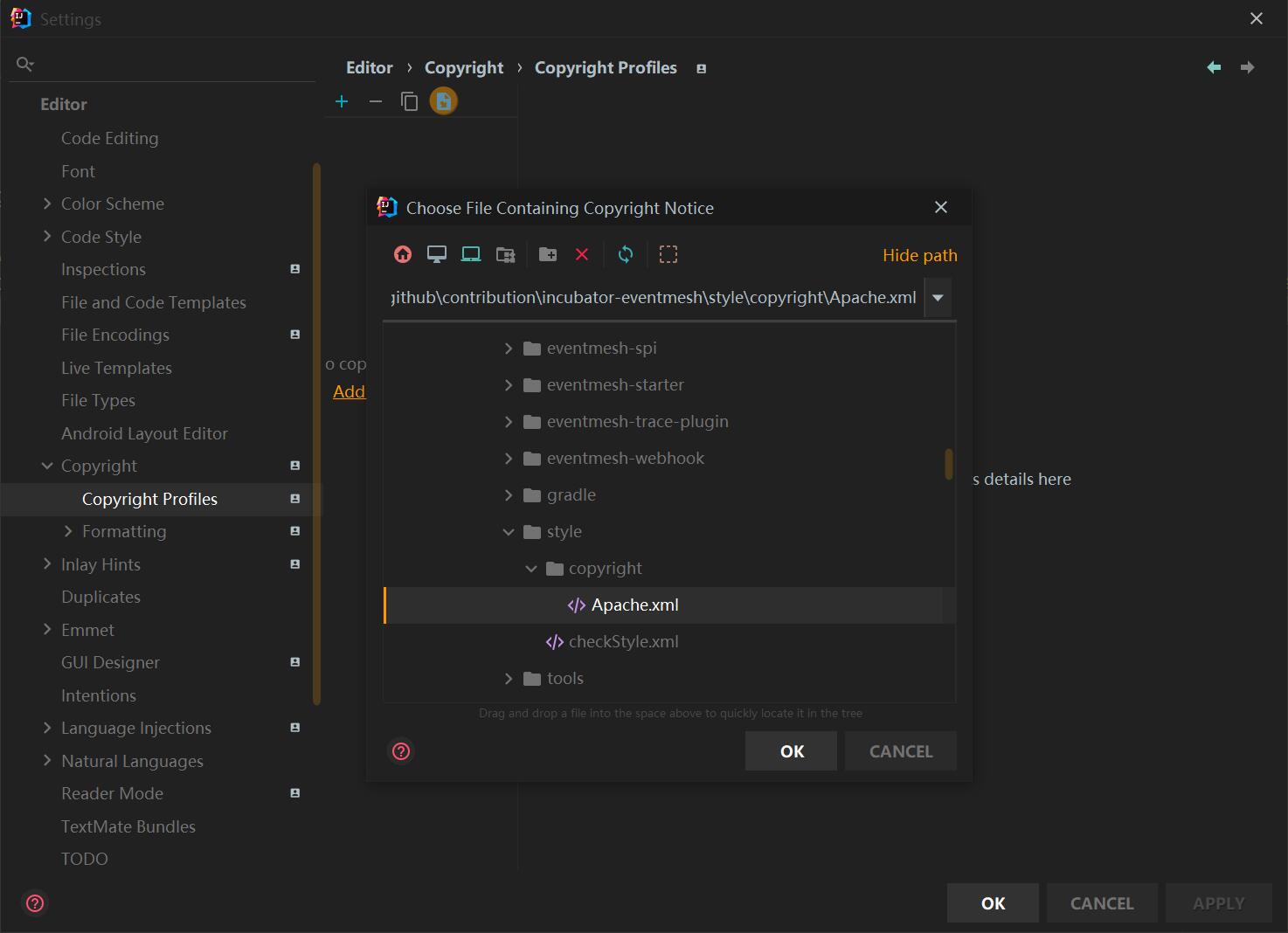The image size is (1288, 933).
Task: Click project-level marker next to Copyright Profiles breadcrumb
Action: 701,68
